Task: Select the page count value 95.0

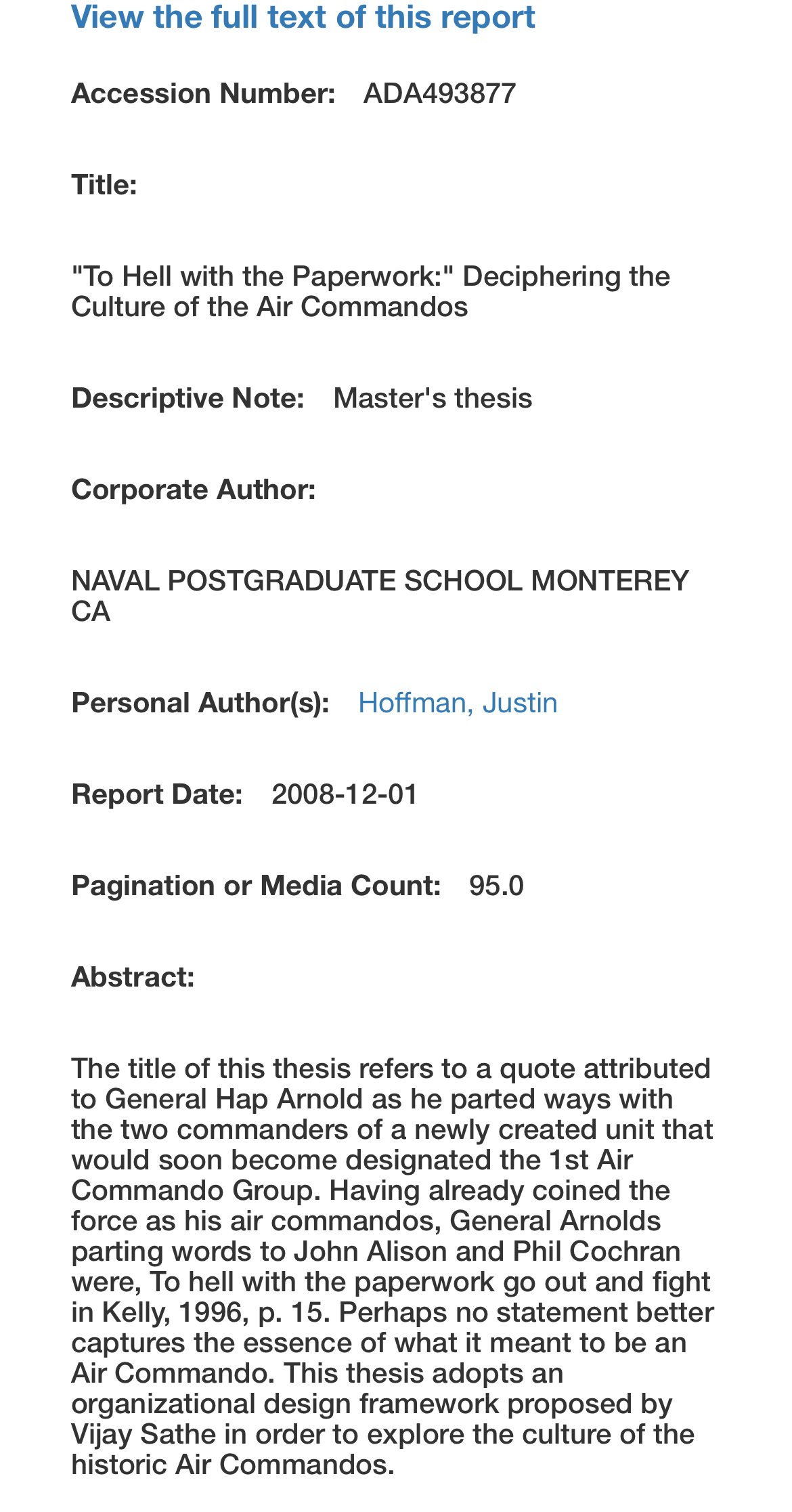Action: tap(496, 886)
